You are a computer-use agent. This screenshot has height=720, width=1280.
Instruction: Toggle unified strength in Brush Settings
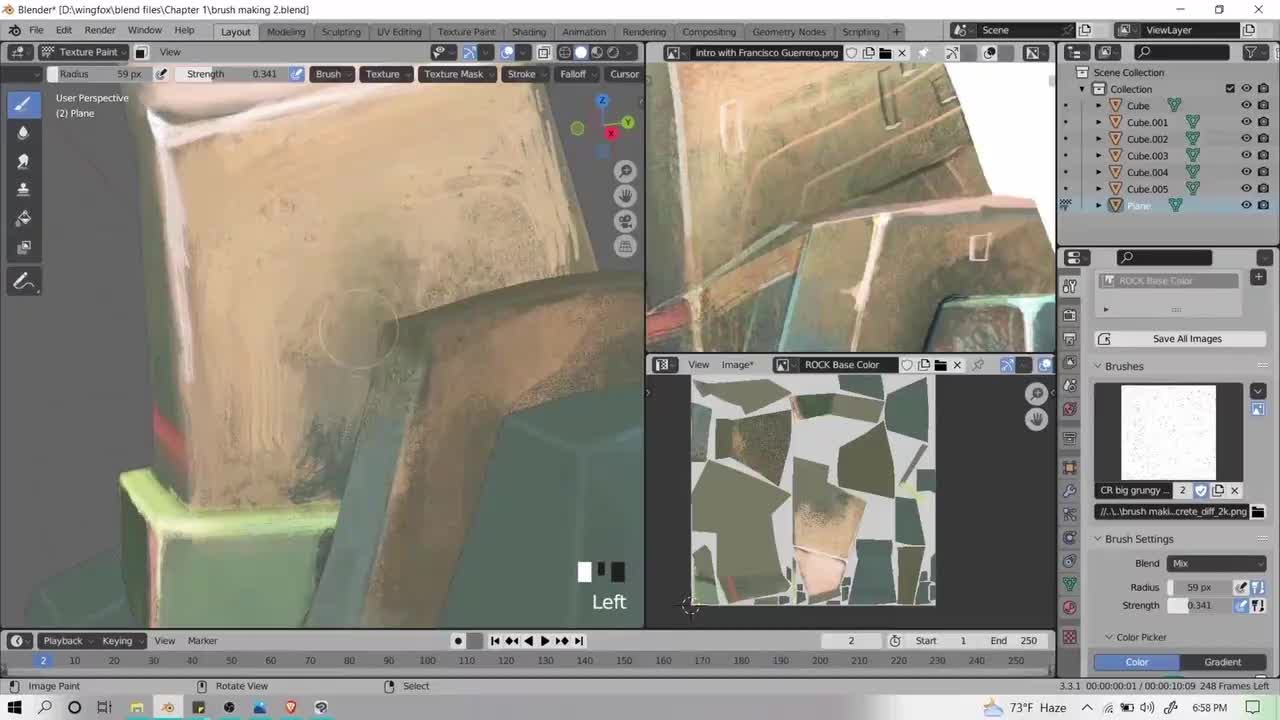point(1258,606)
